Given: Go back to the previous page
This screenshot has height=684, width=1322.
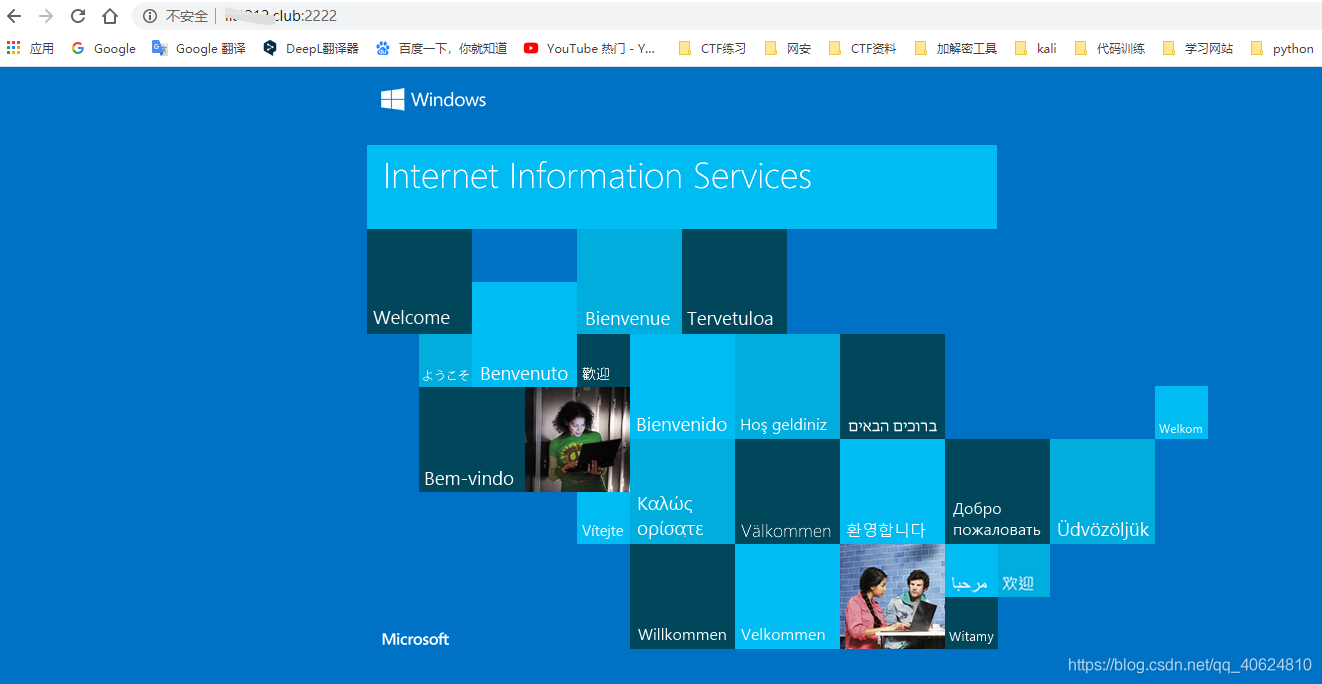Looking at the screenshot, I should point(14,16).
